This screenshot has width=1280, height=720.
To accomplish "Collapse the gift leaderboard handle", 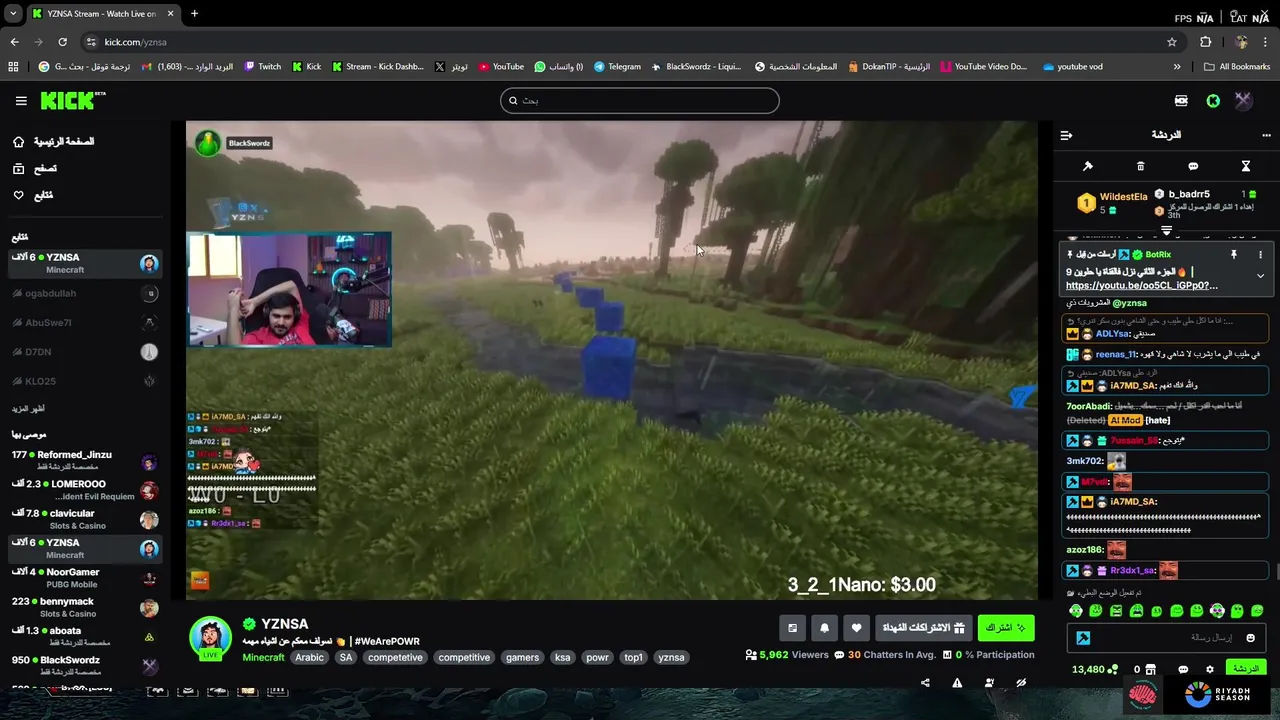I will (x=1166, y=230).
